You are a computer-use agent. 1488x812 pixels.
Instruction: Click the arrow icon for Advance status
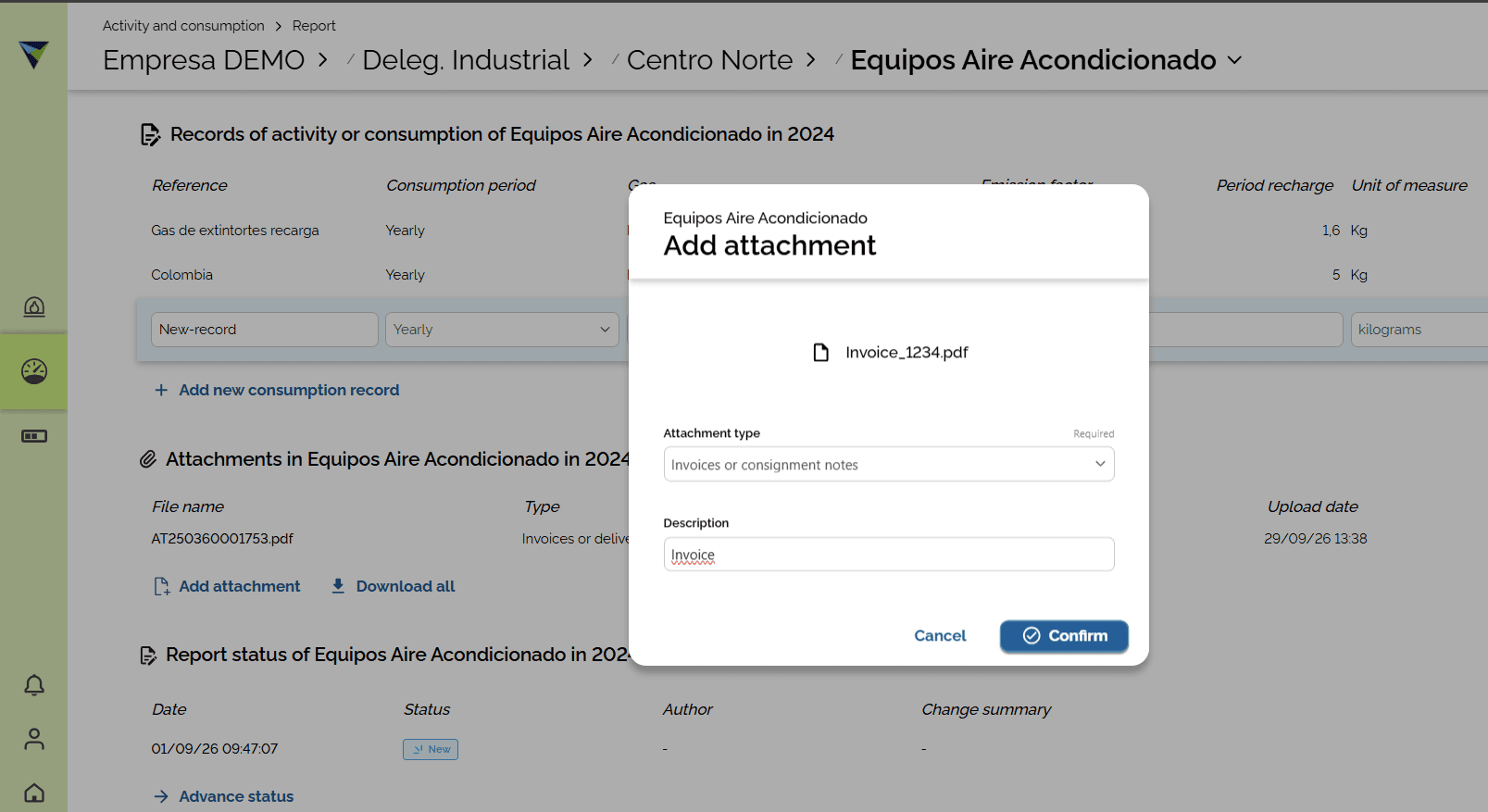coord(161,796)
